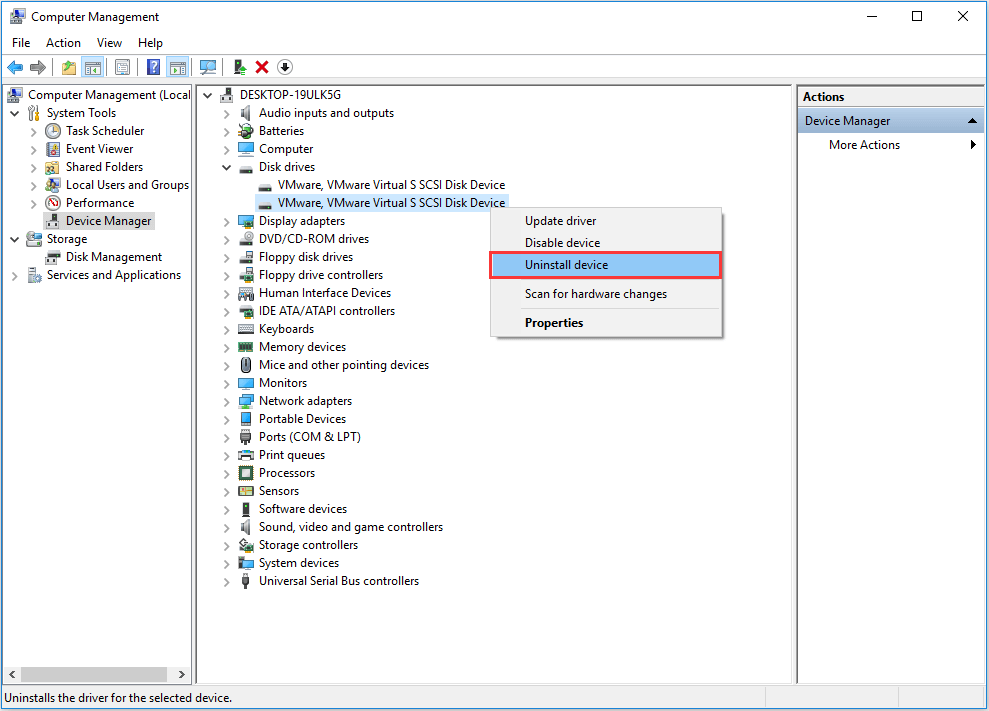Click left pane scroll right arrow
Viewport: 989px width, 711px height.
click(x=182, y=674)
